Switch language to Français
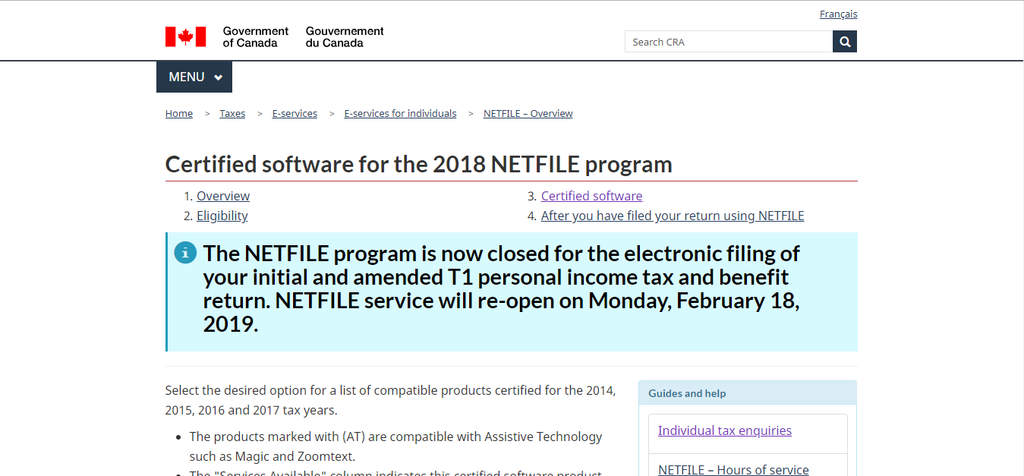Viewport: 1024px width, 476px height. coord(839,14)
